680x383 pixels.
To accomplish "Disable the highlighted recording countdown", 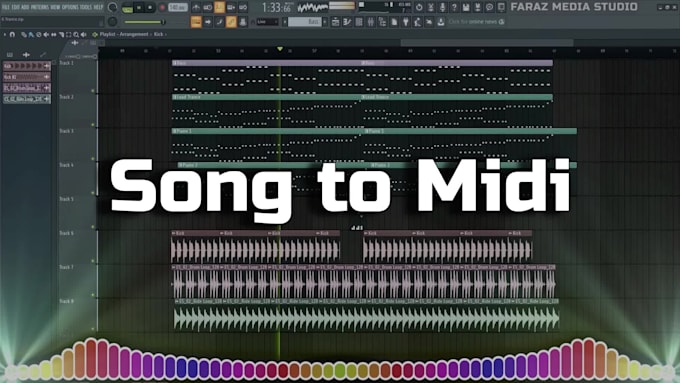I will click(x=219, y=7).
